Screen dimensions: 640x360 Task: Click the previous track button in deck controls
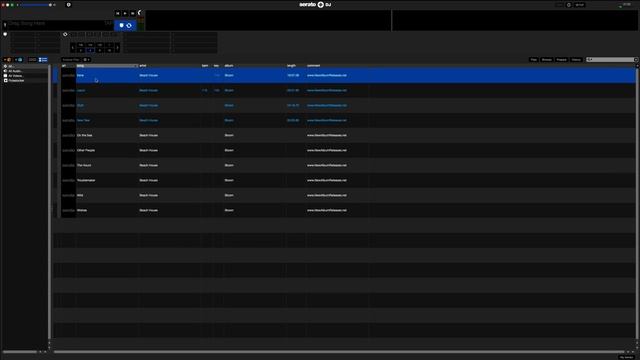click(x=118, y=13)
